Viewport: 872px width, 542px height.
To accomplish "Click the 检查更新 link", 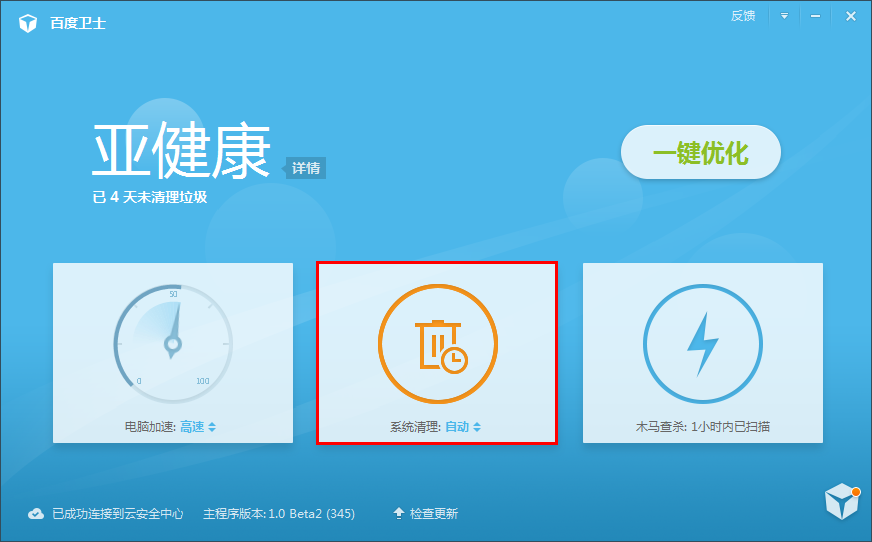I will tap(434, 514).
